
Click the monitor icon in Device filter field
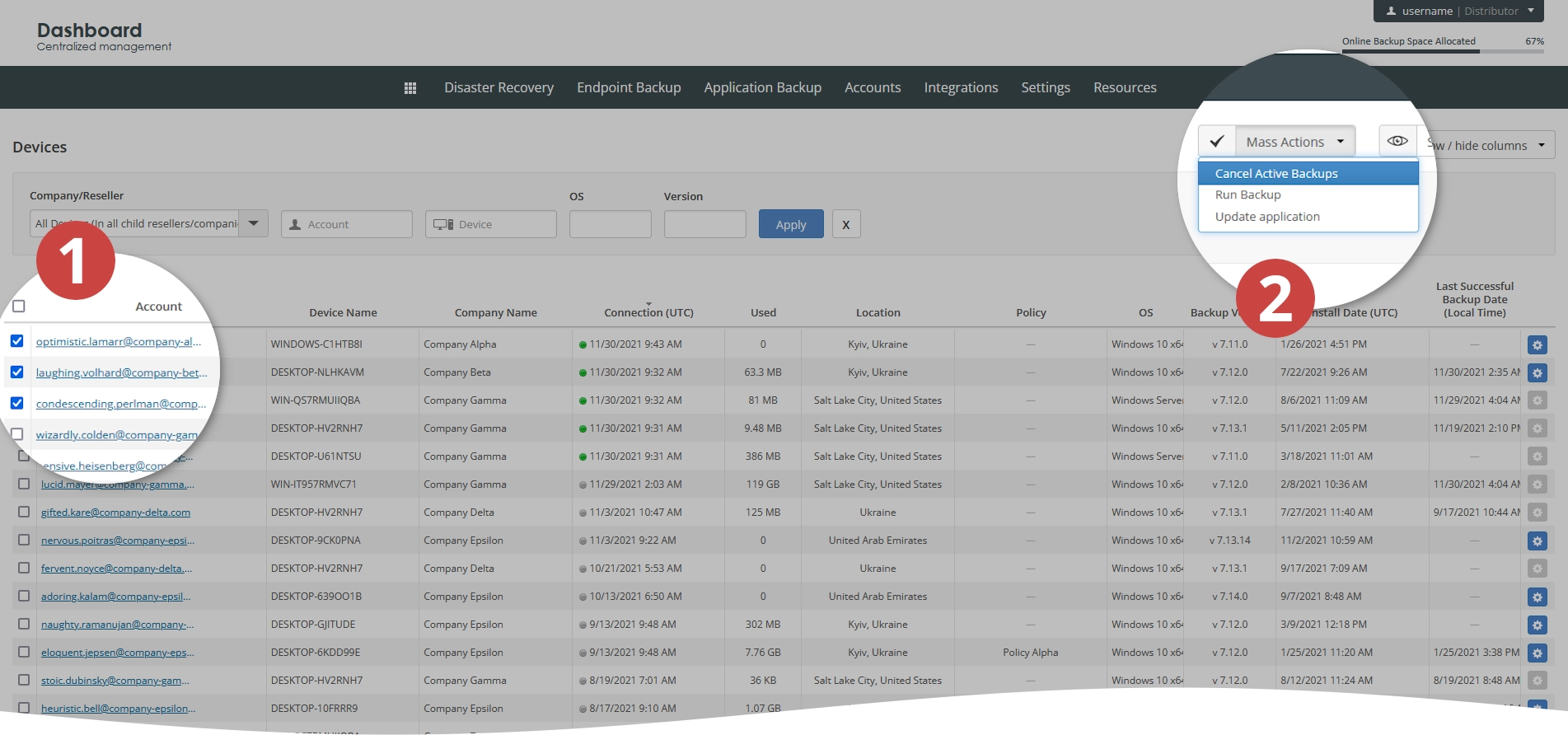tap(443, 224)
